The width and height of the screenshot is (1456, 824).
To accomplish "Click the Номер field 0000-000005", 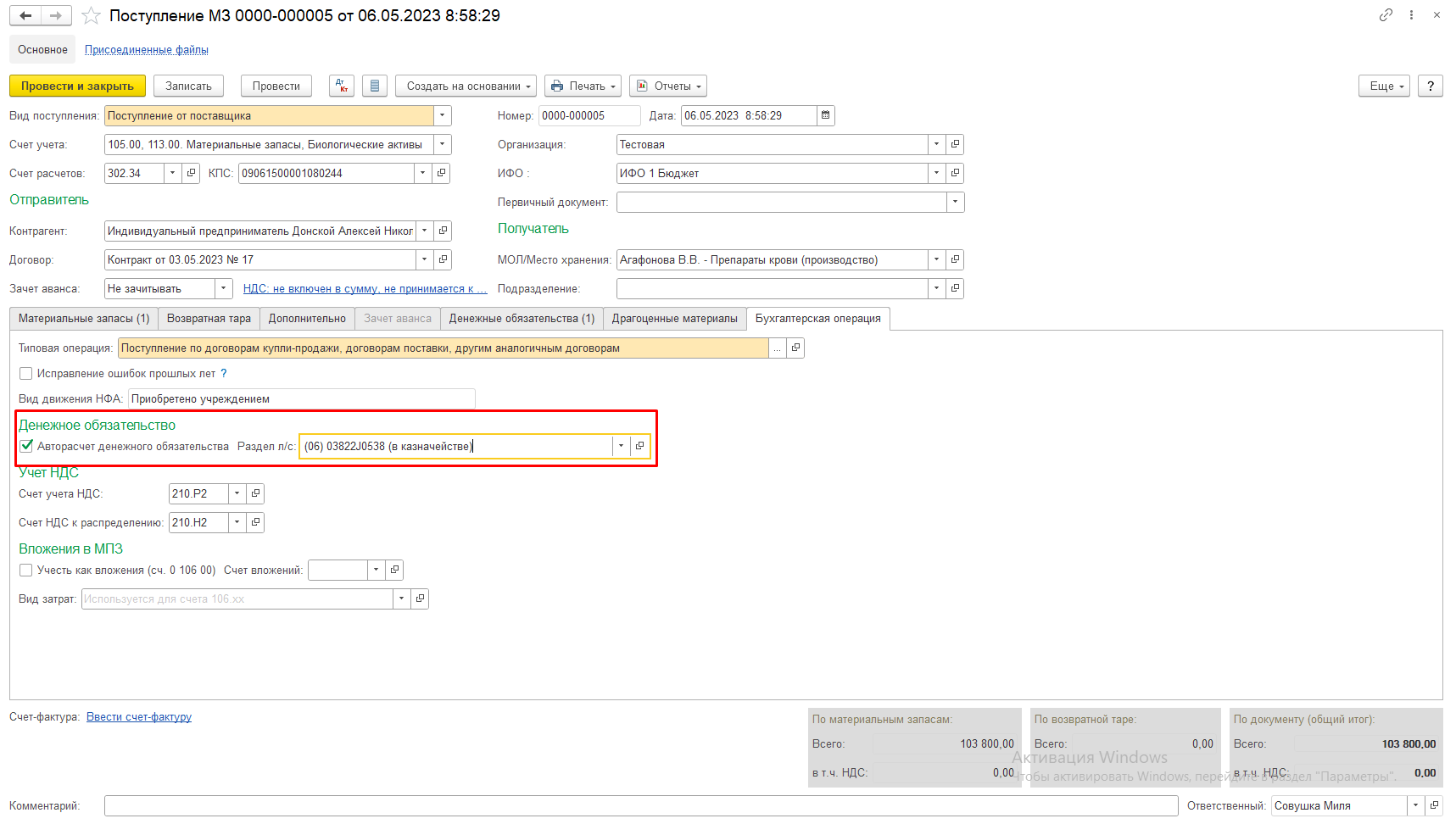I will point(589,115).
